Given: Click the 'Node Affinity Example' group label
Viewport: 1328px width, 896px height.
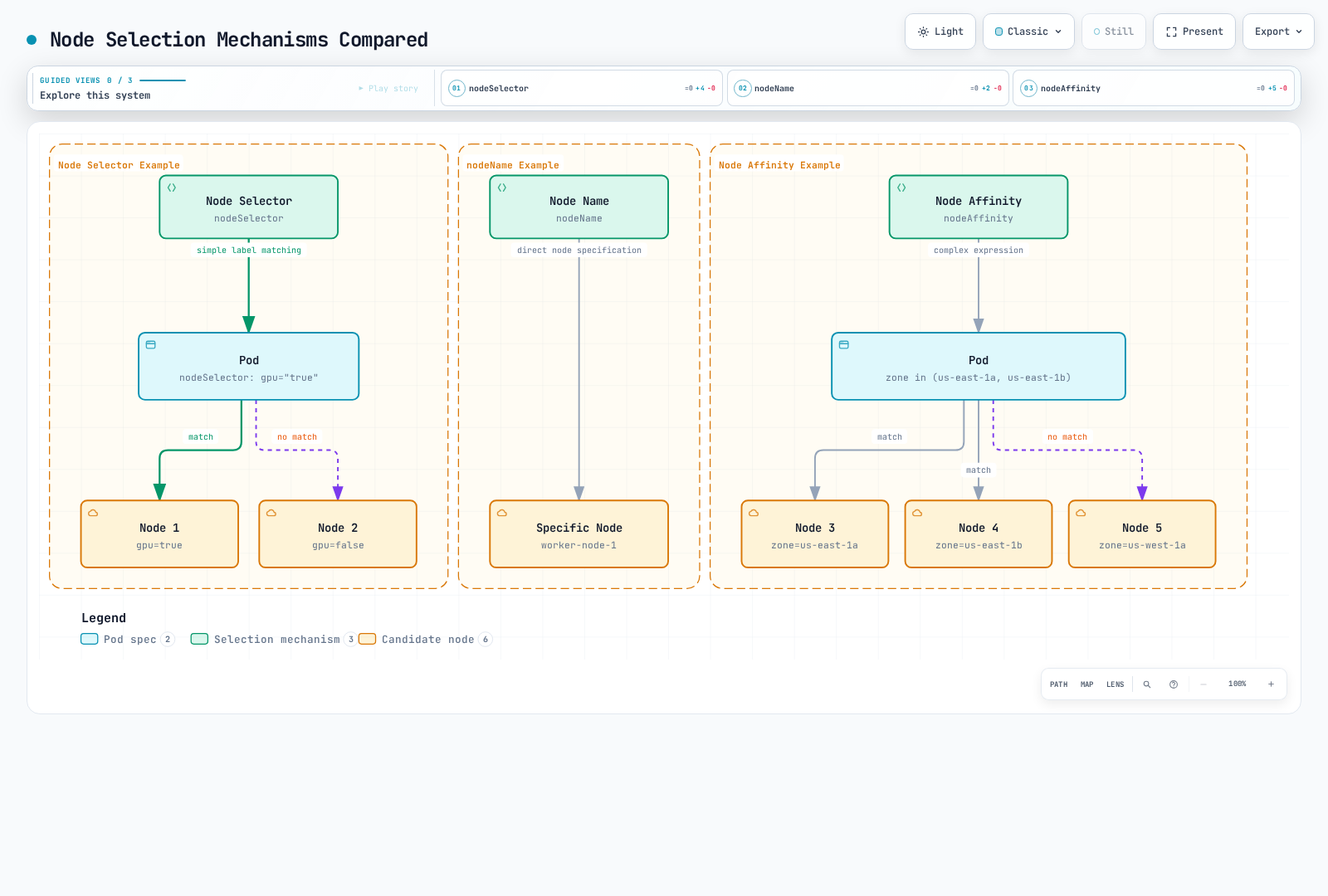Looking at the screenshot, I should click(779, 165).
